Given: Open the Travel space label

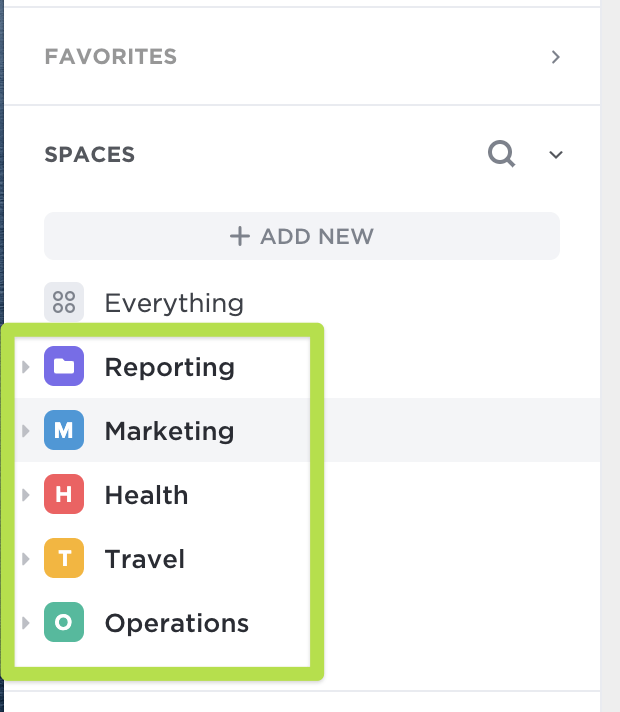Looking at the screenshot, I should click(145, 559).
